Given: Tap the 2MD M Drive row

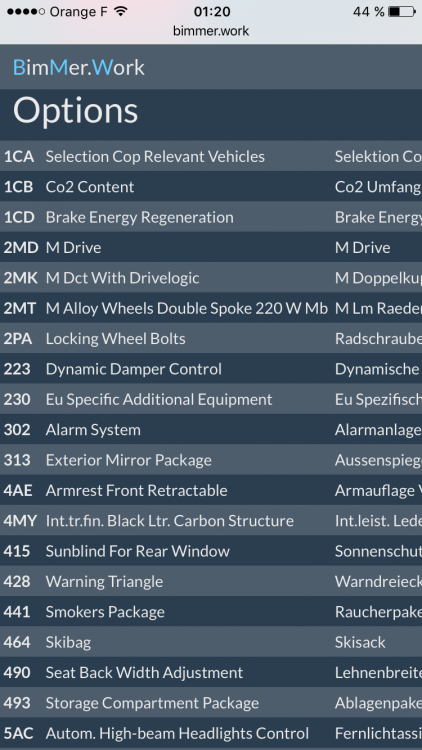Looking at the screenshot, I should [211, 247].
